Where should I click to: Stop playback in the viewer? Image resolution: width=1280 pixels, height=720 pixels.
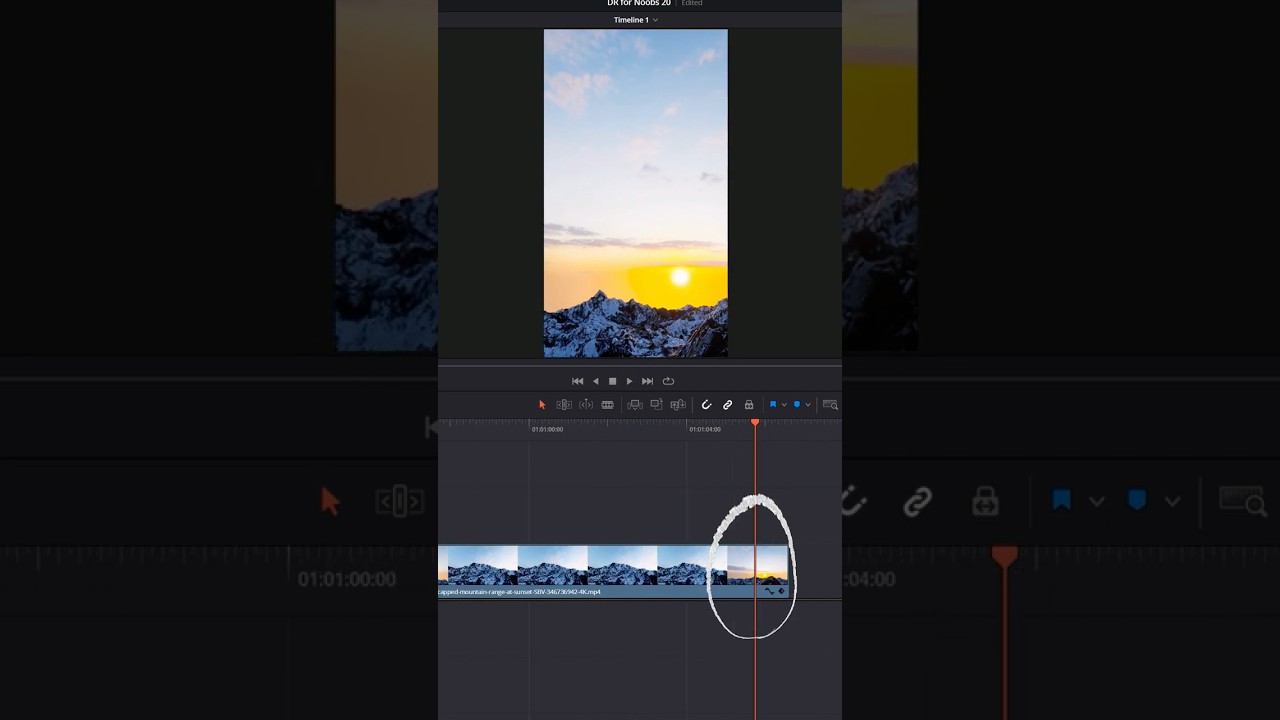pyautogui.click(x=612, y=381)
